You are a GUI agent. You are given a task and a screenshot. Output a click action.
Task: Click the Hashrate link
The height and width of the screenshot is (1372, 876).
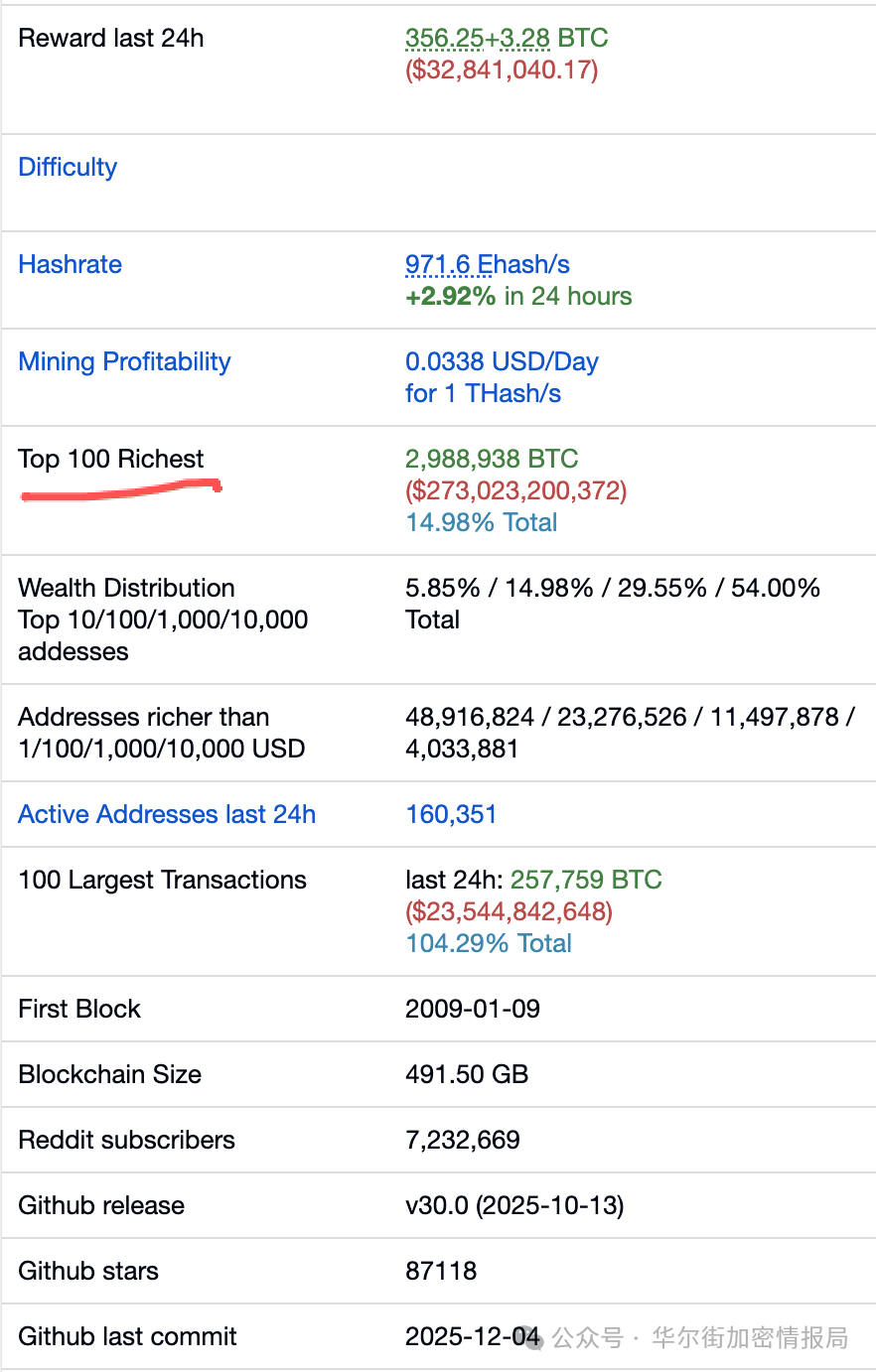(x=70, y=264)
